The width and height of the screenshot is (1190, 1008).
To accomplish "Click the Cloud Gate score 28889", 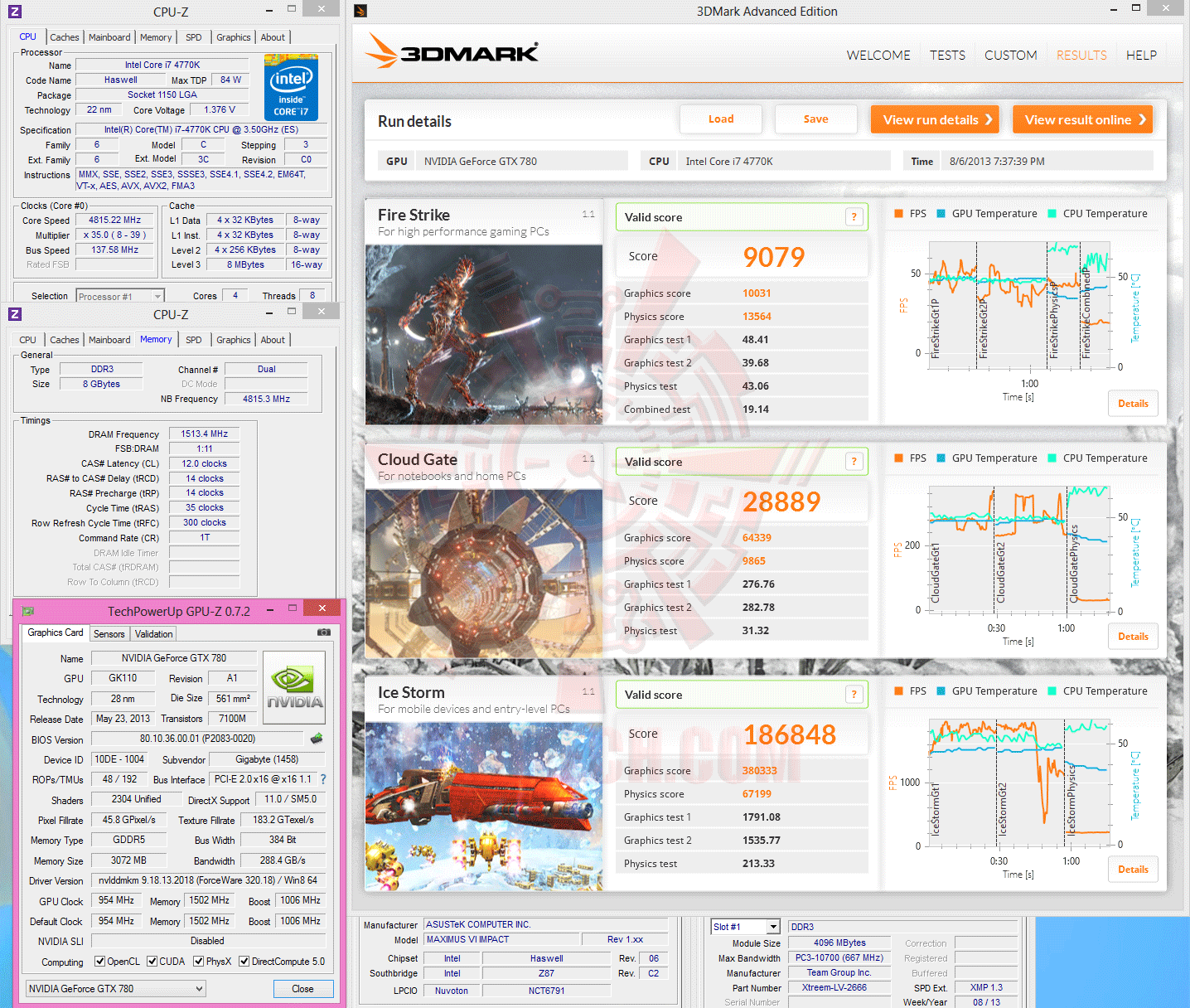I will coord(781,502).
